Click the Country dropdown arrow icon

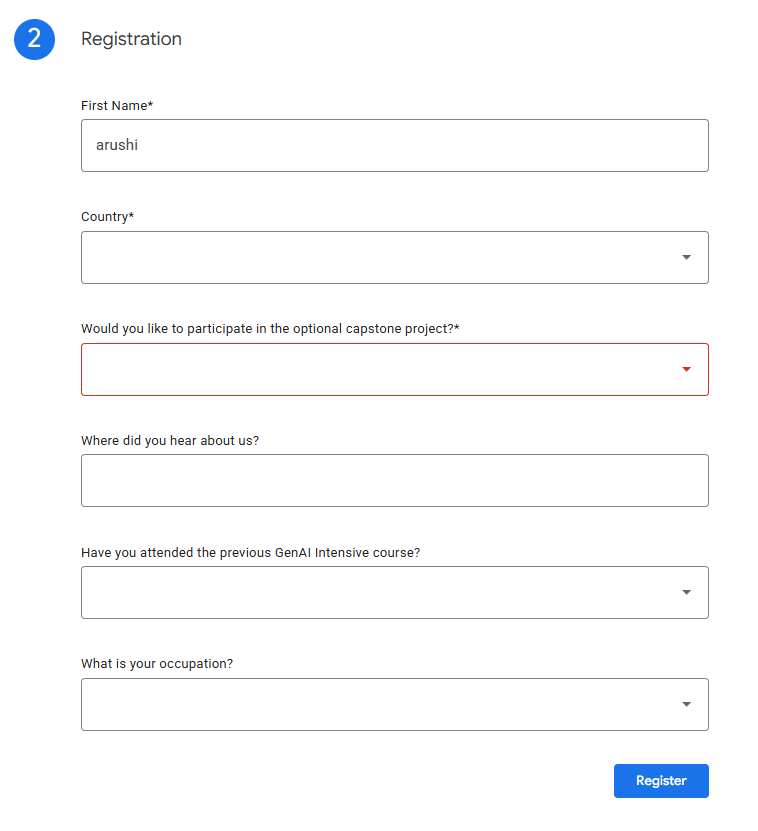(686, 257)
